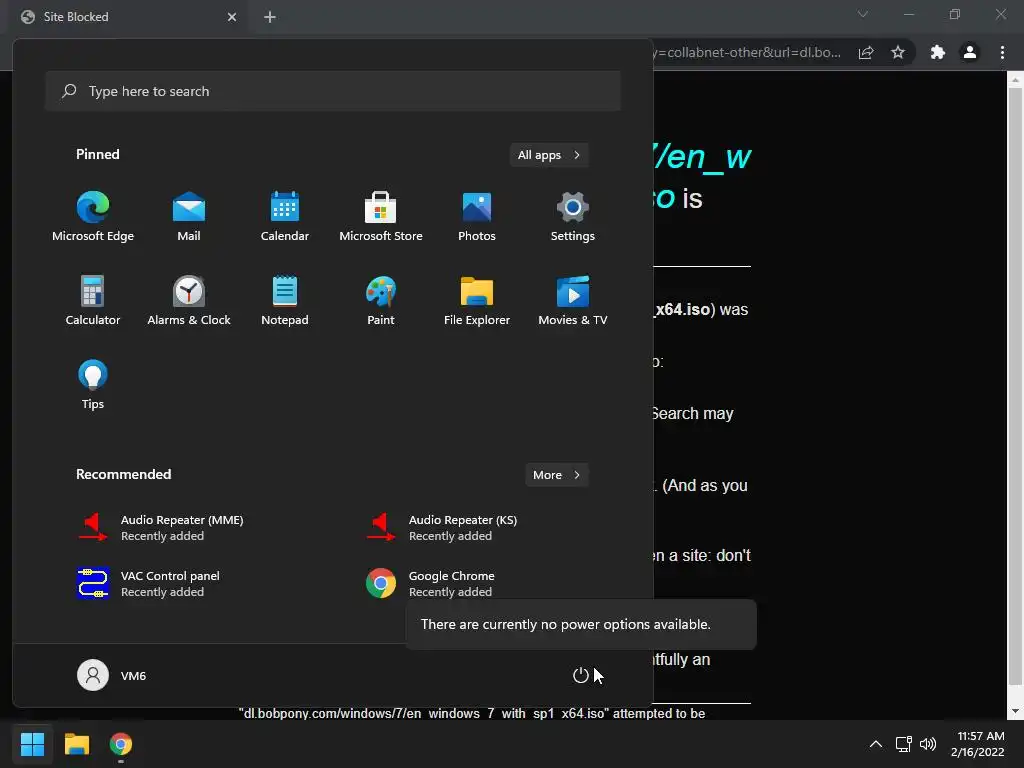Open the Calendar app
Viewport: 1024px width, 768px height.
[285, 217]
